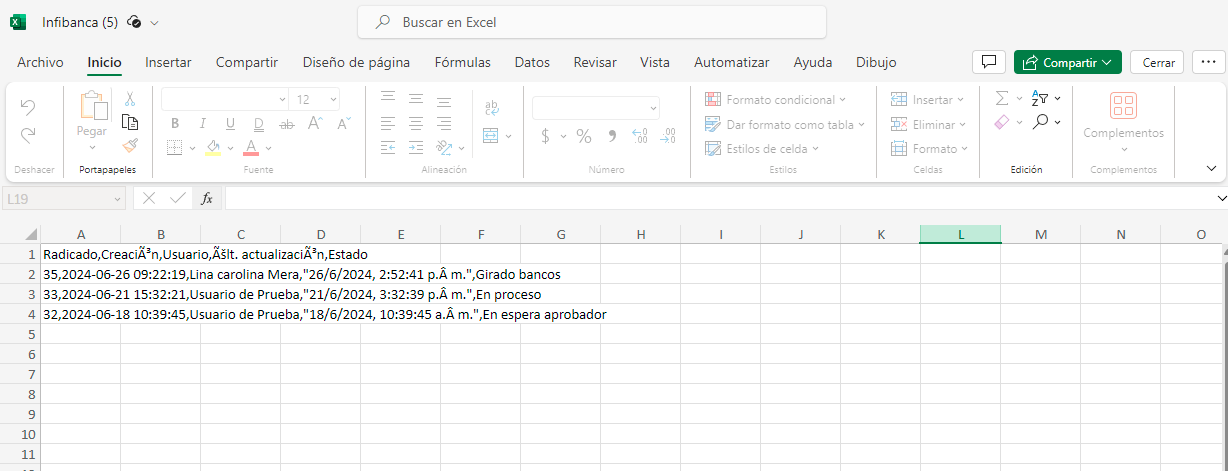
Task: Open Dar formato como tabla menu
Action: (785, 124)
